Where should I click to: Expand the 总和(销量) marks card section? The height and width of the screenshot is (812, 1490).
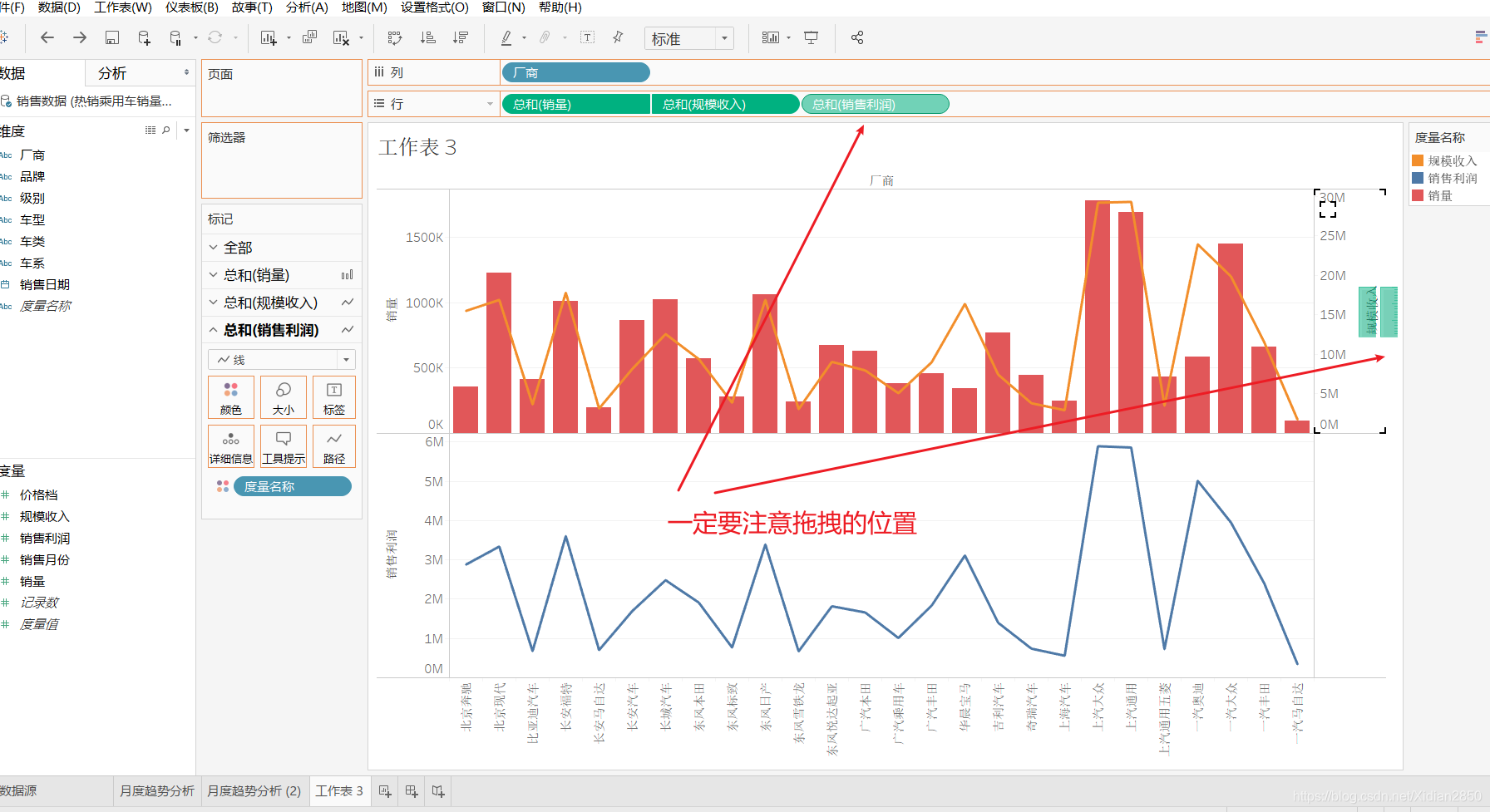pos(214,275)
